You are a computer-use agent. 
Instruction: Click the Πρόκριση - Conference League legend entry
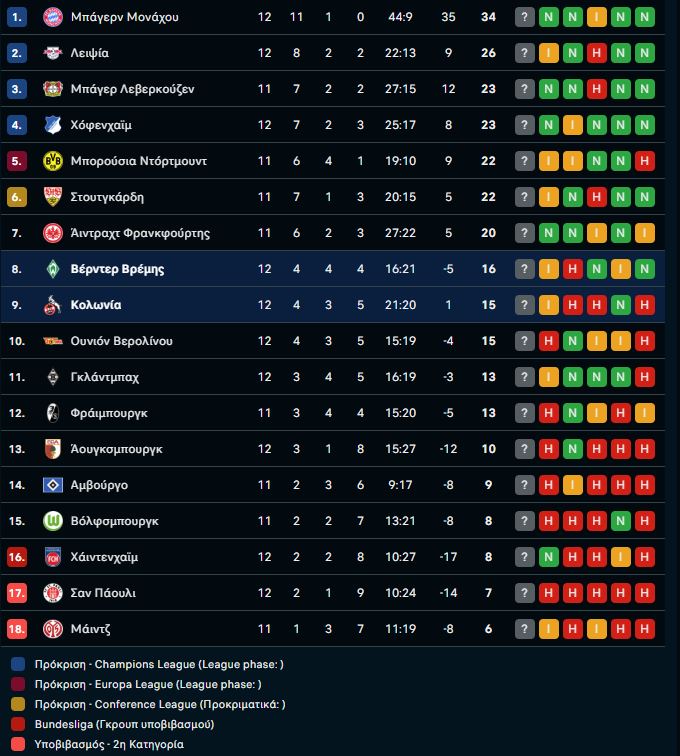click(x=160, y=704)
